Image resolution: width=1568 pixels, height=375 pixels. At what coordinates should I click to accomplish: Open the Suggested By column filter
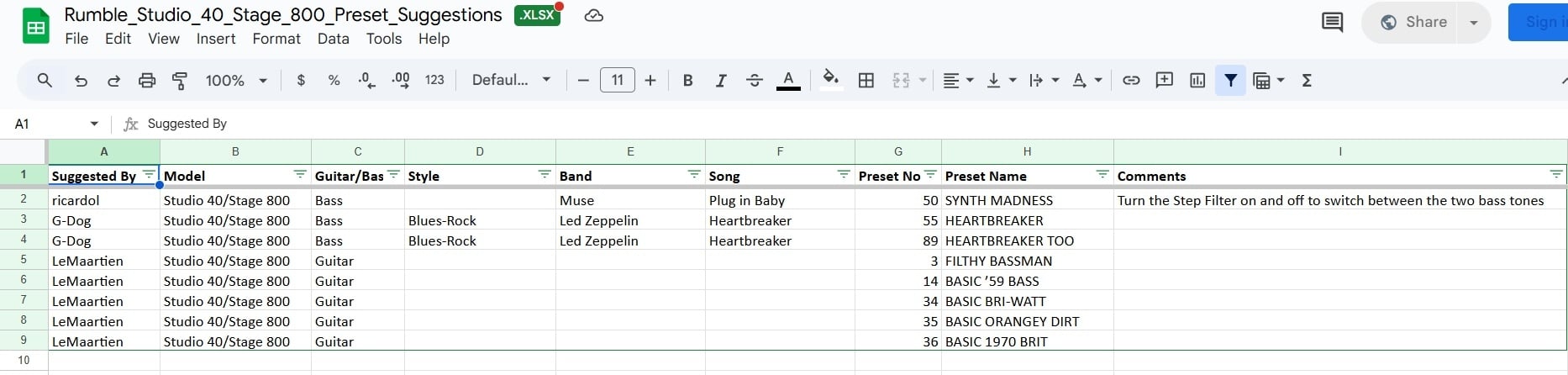149,174
